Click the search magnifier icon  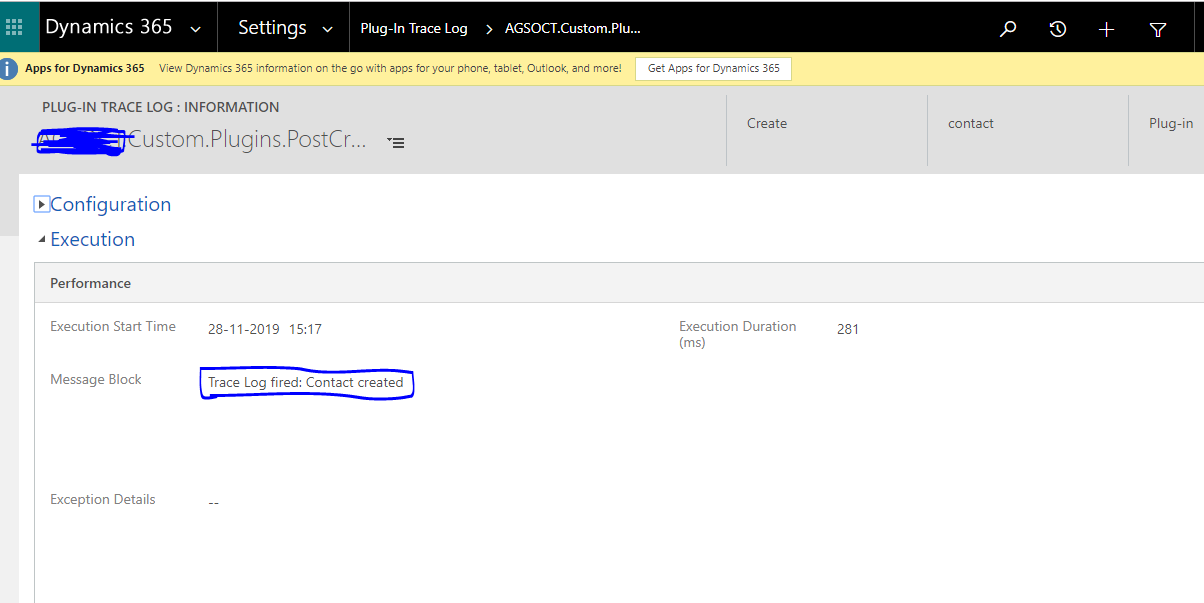(x=1007, y=29)
